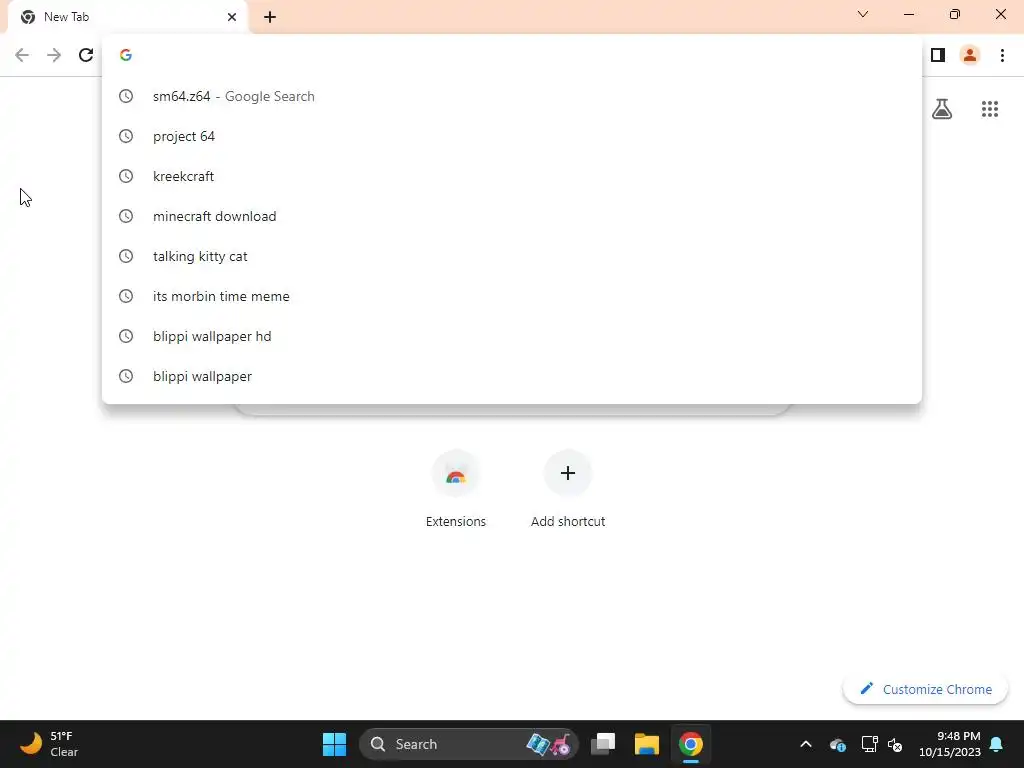Open the Google apps grid
This screenshot has width=1024, height=768.
click(x=989, y=109)
